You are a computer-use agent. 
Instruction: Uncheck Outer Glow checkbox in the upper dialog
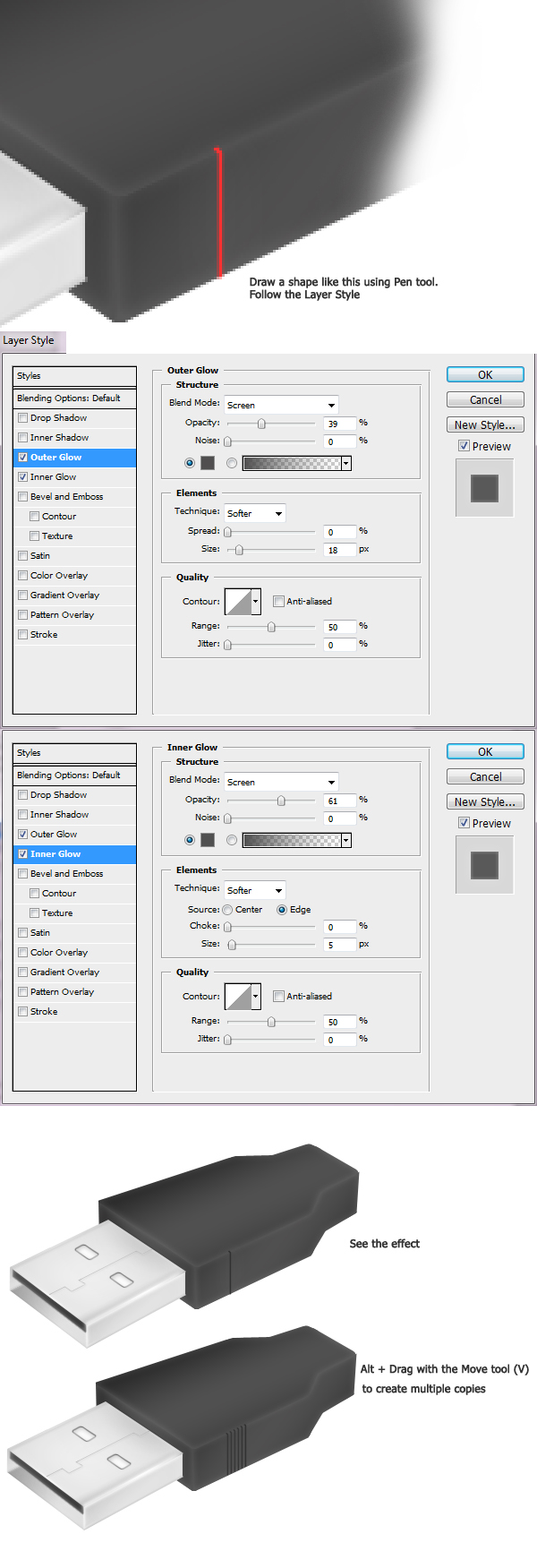(x=22, y=458)
